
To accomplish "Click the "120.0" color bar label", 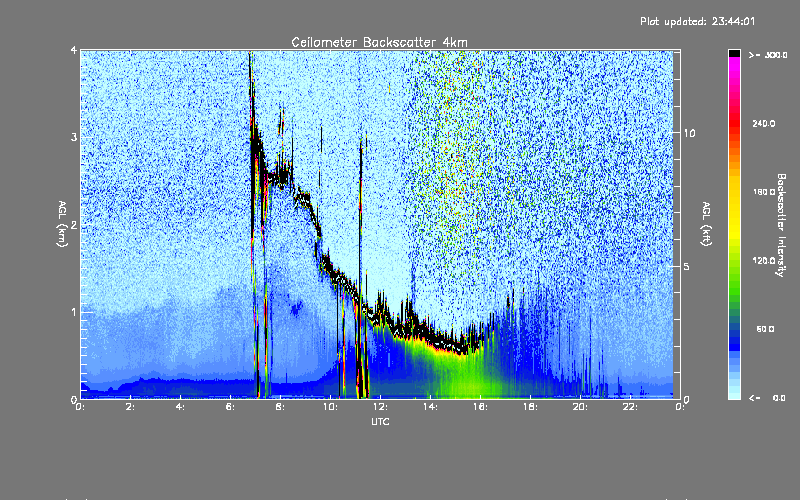I will [x=764, y=261].
